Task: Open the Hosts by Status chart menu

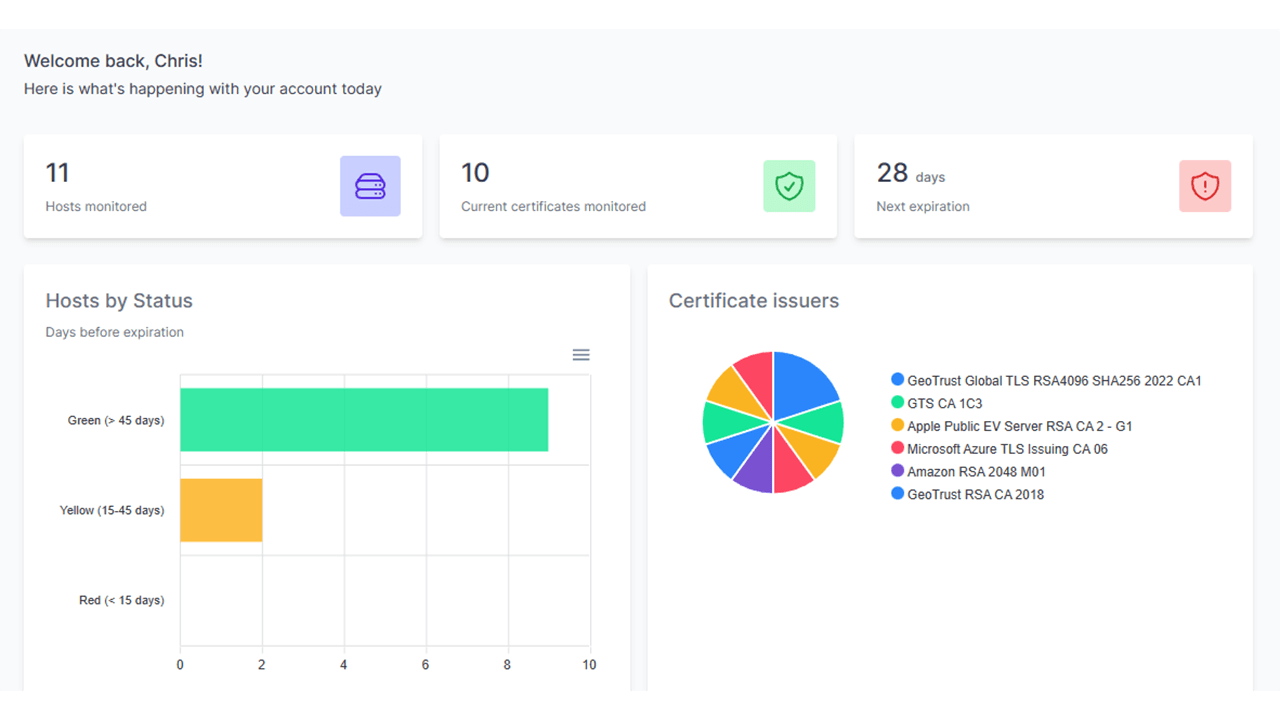Action: point(581,355)
